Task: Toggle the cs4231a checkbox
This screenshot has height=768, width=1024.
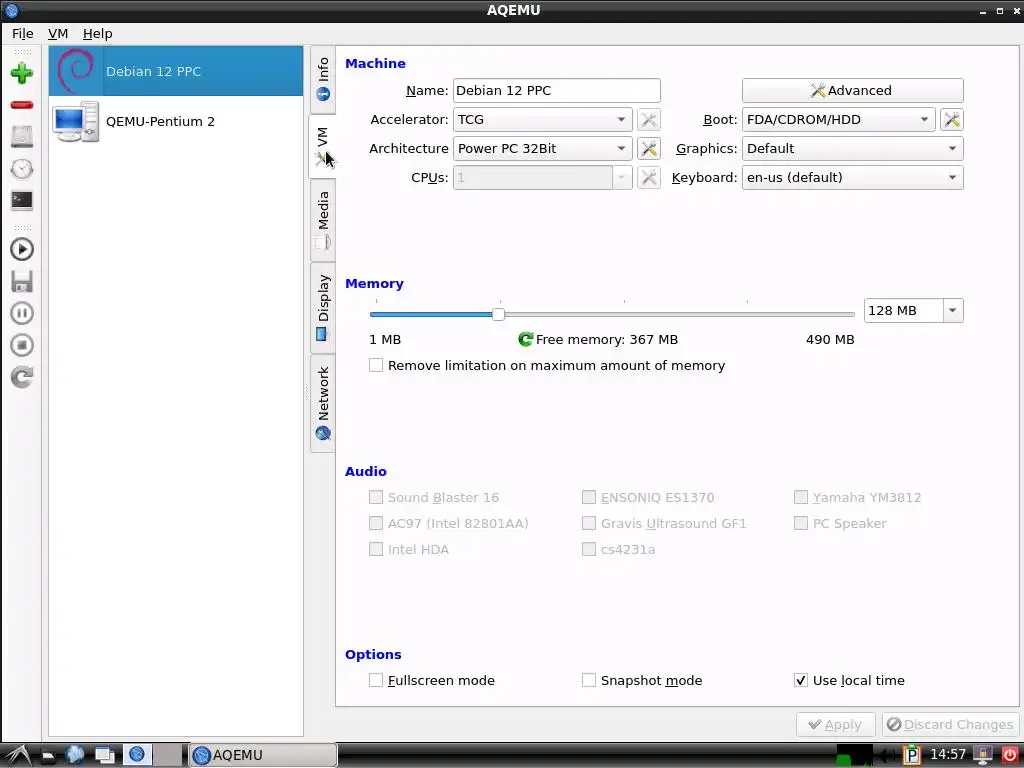Action: point(588,549)
